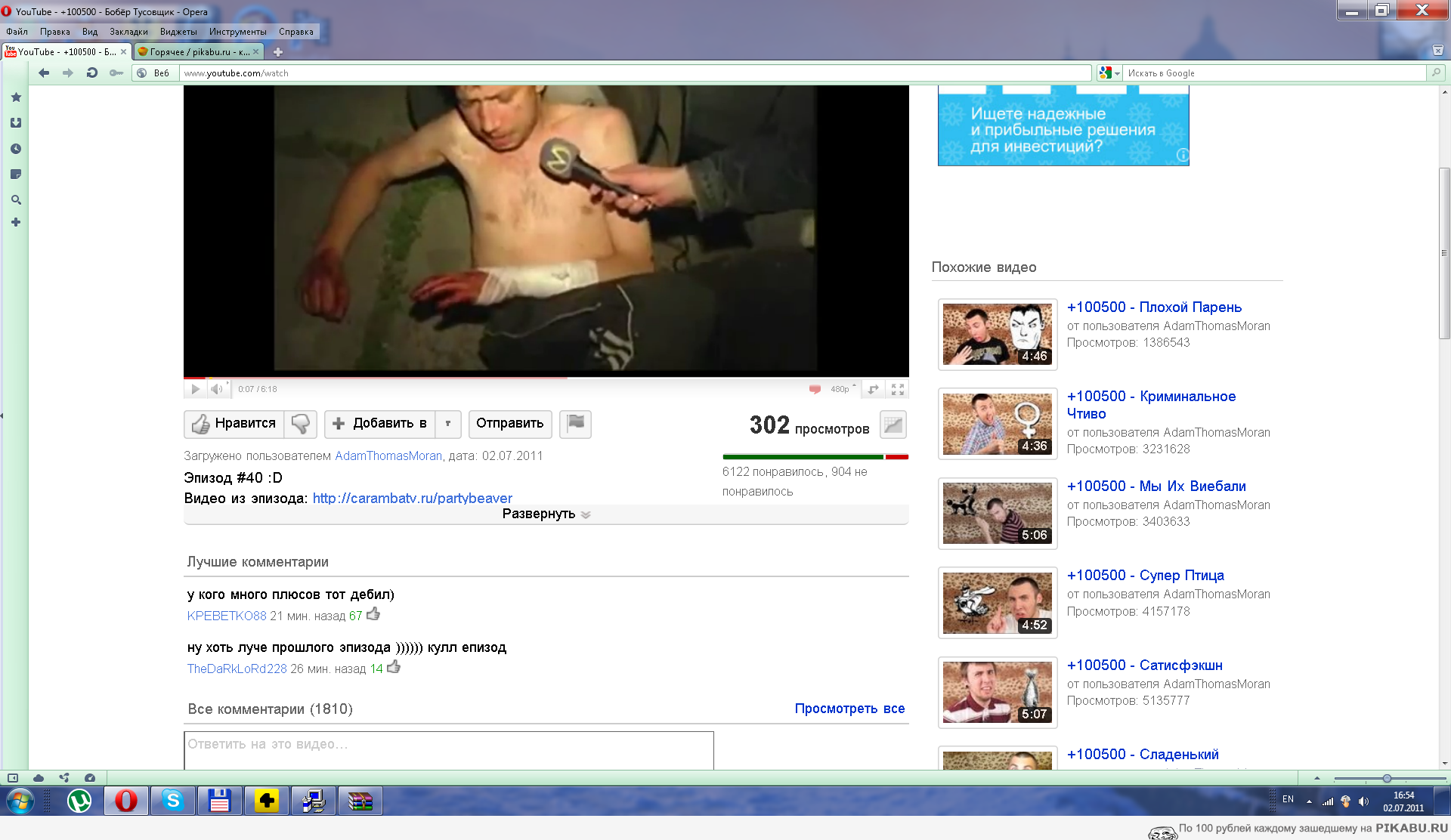Open the Search panel in Opera sidebar

[16, 200]
